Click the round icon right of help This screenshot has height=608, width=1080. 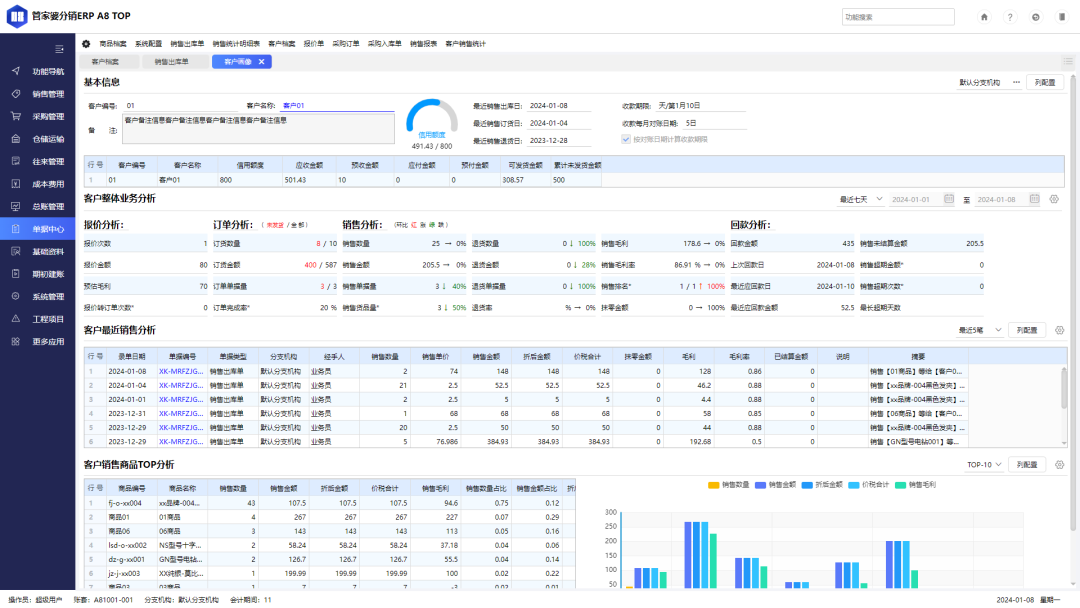1035,17
